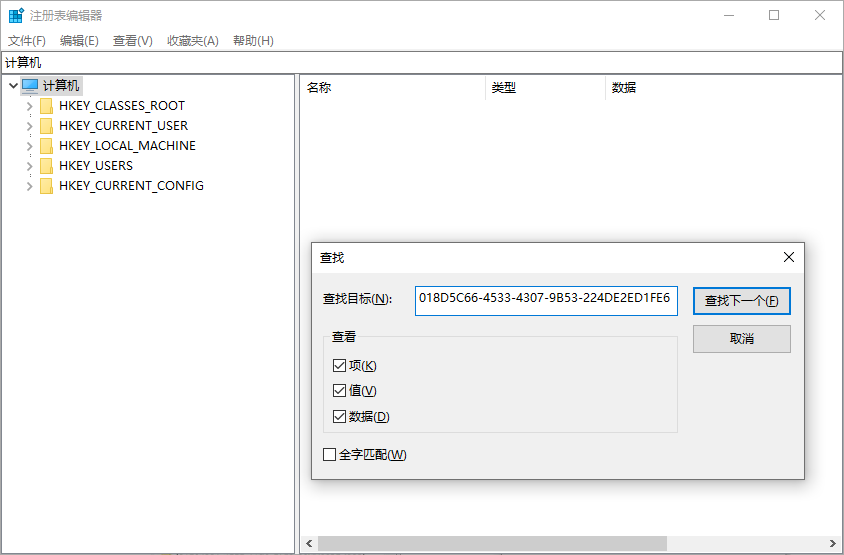Click the 计算机 address bar
The width and height of the screenshot is (844, 555).
[421, 62]
